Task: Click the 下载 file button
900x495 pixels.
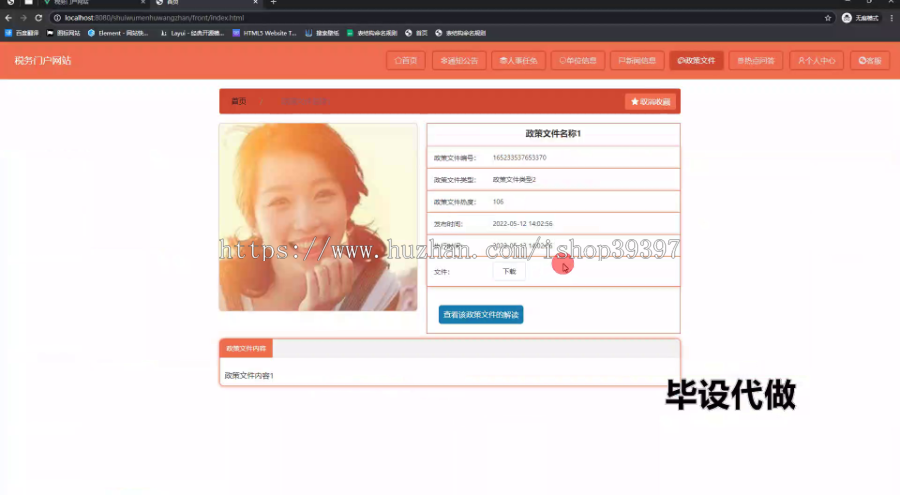Action: coord(509,271)
